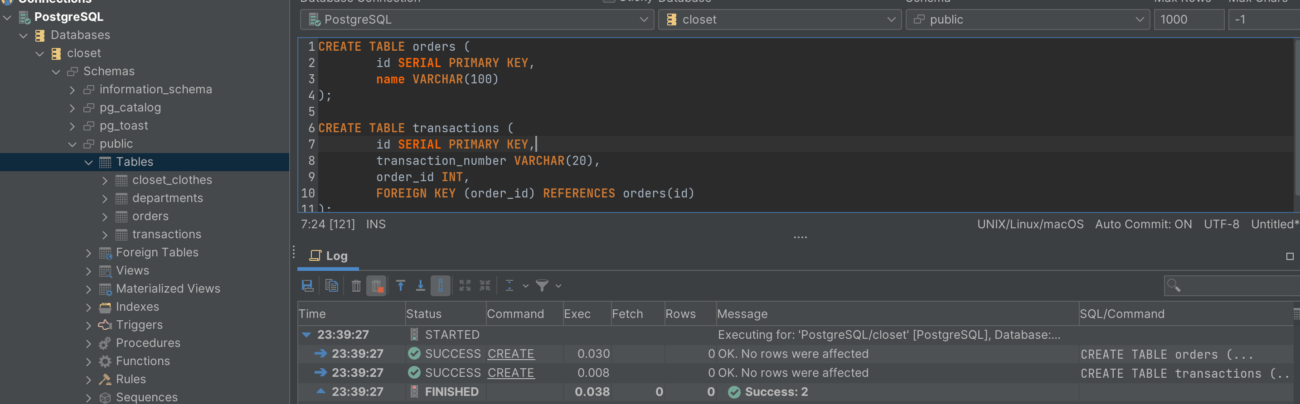The height and width of the screenshot is (404, 1300).
Task: Collapse the PostgreSQL connection node
Action: click(x=7, y=17)
